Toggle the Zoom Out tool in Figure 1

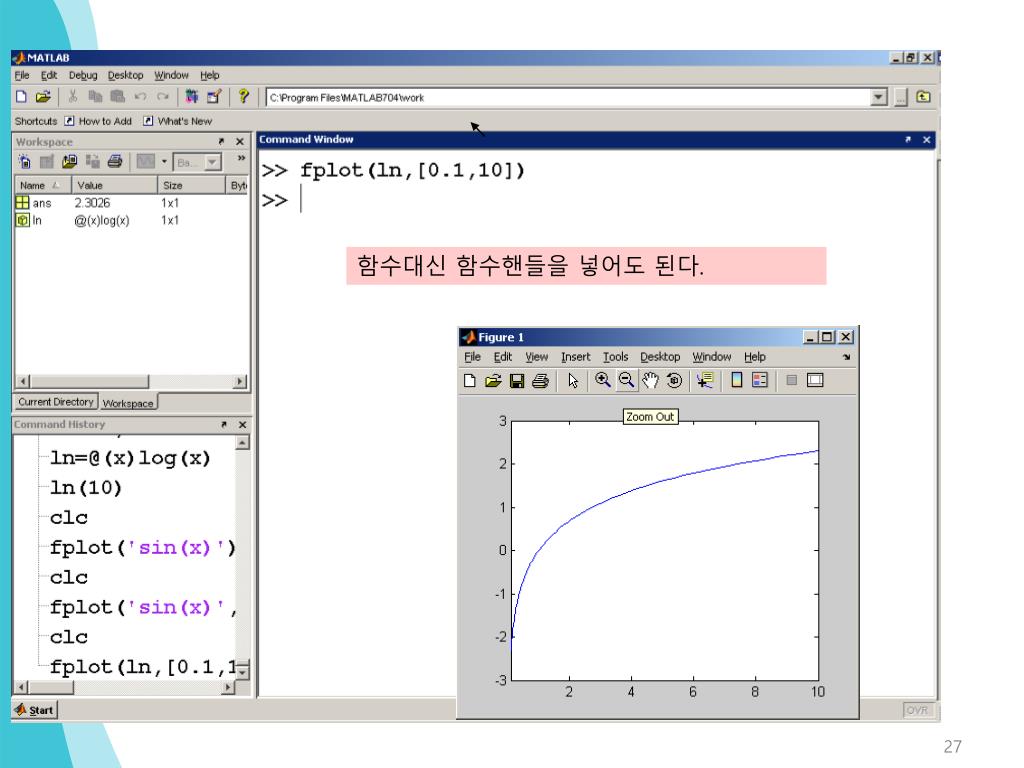click(x=626, y=380)
